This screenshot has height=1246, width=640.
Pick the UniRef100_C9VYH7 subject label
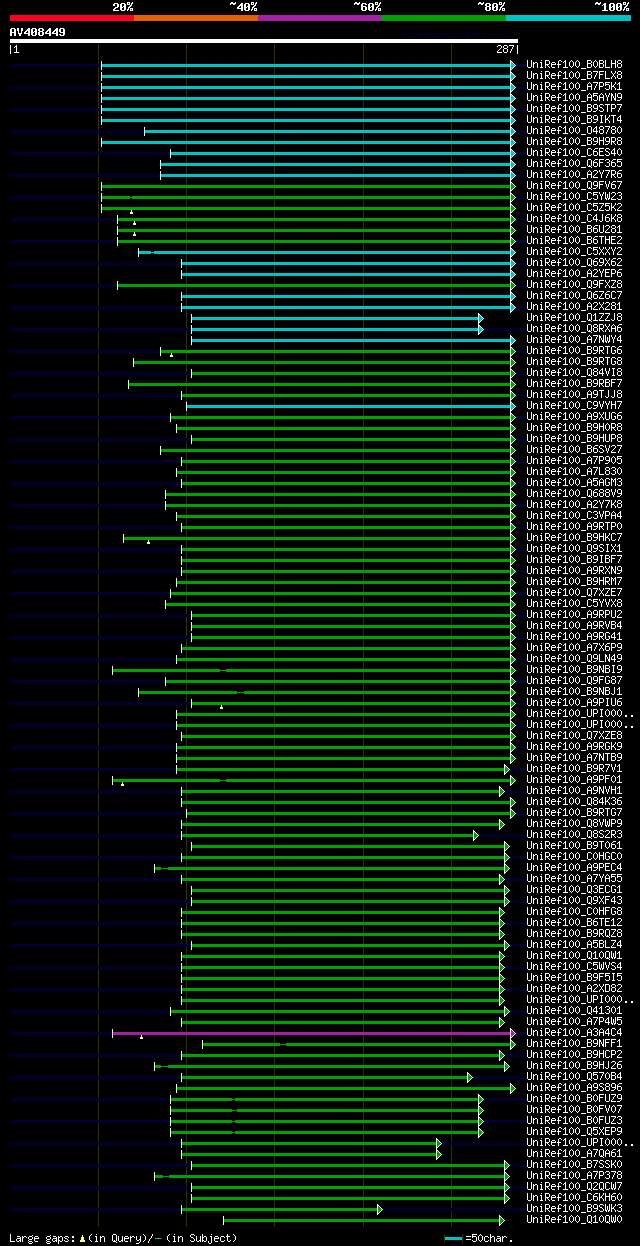click(574, 405)
